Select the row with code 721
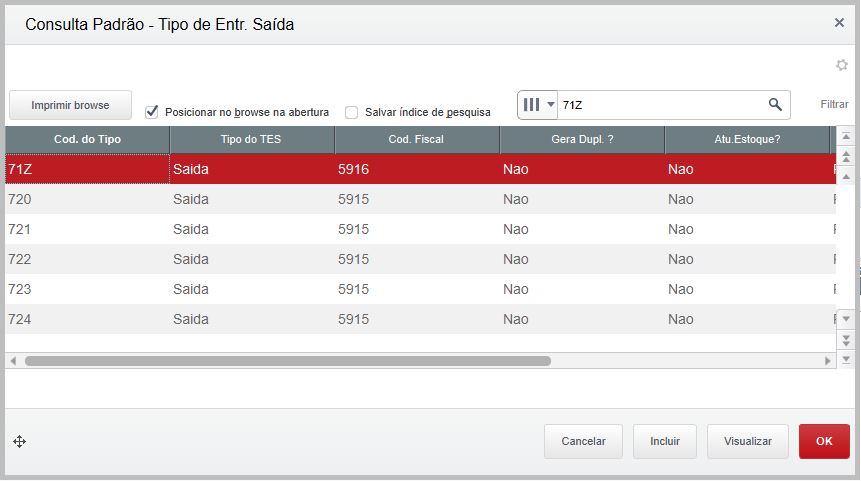The image size is (861, 481). 420,229
